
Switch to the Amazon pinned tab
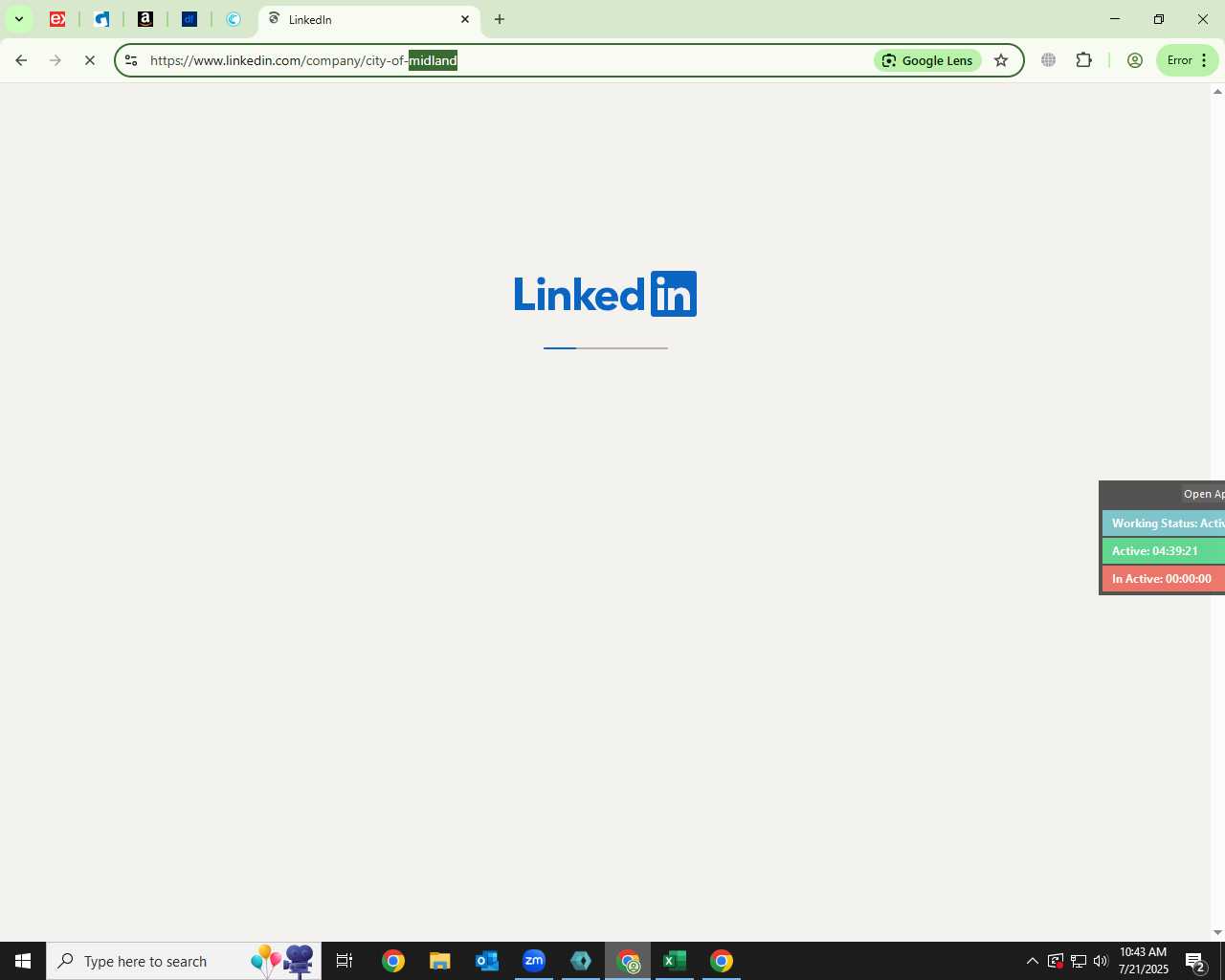[145, 19]
